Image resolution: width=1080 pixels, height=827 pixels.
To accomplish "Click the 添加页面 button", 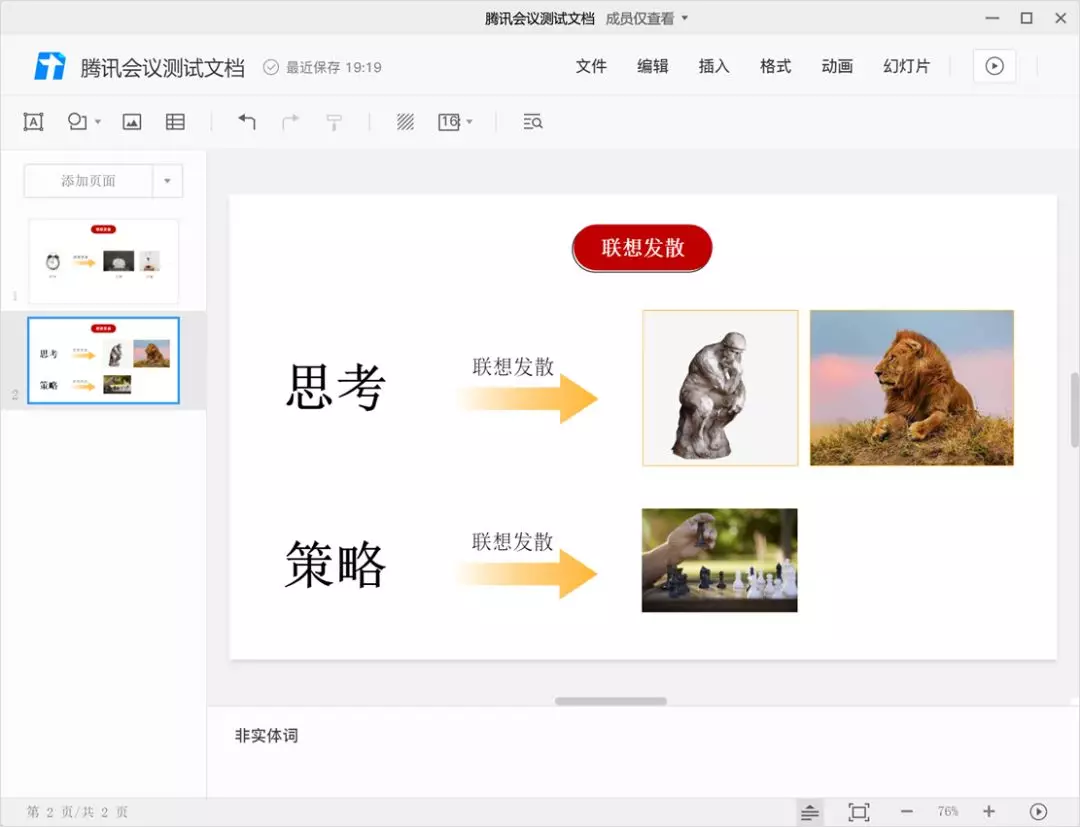I will (88, 181).
